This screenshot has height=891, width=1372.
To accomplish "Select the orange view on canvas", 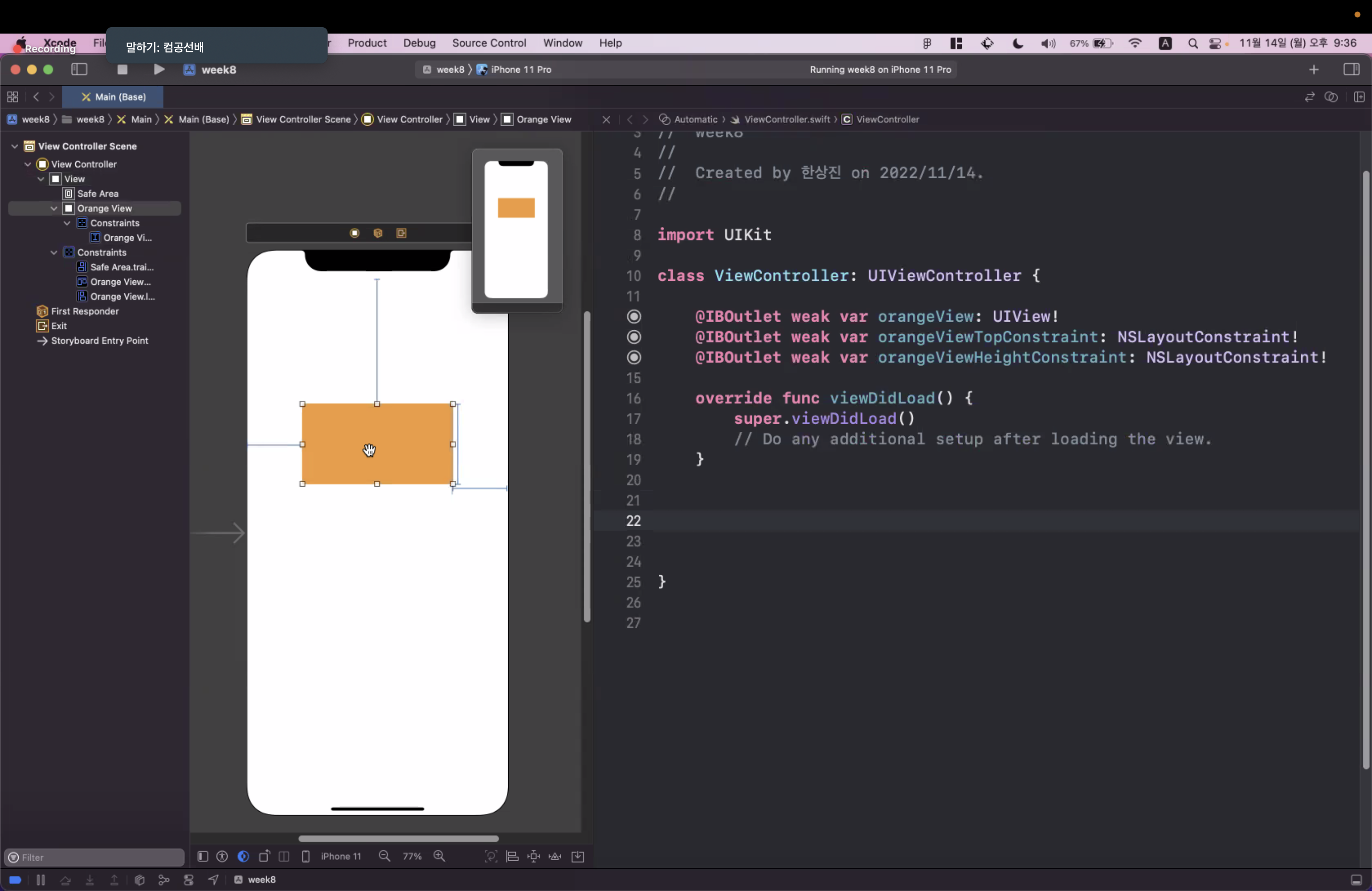I will pos(377,444).
